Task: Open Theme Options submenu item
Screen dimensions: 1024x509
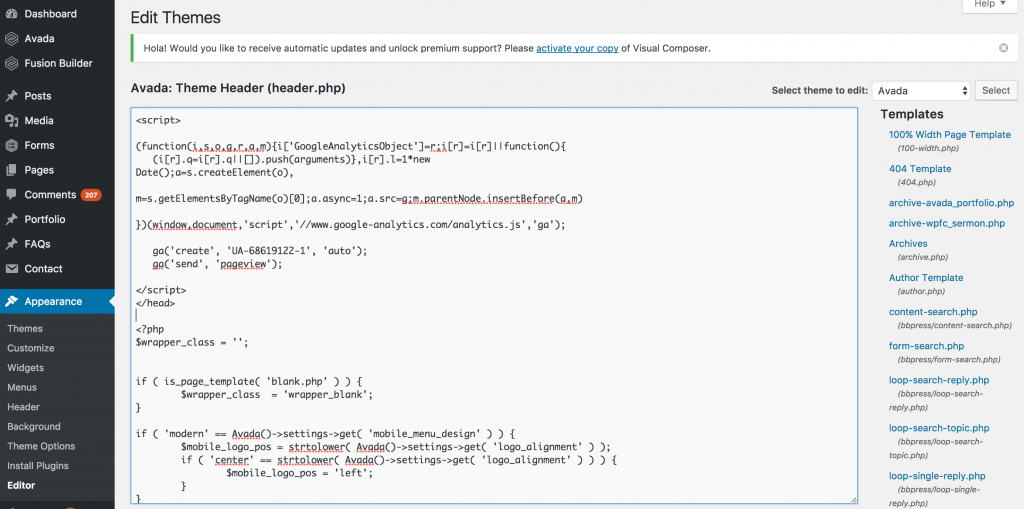Action: [41, 446]
